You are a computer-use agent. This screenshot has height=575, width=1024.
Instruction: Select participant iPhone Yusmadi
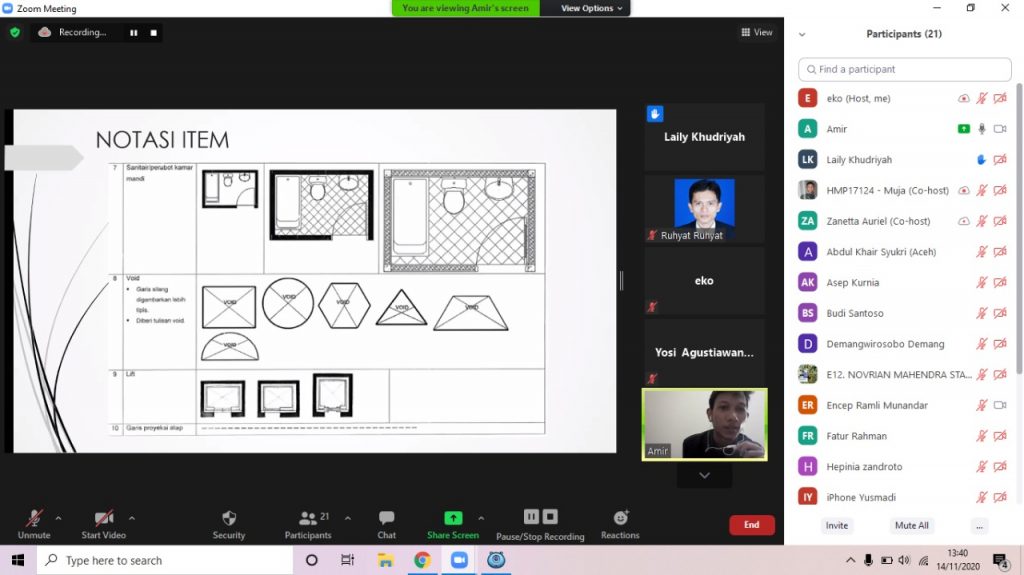904,497
